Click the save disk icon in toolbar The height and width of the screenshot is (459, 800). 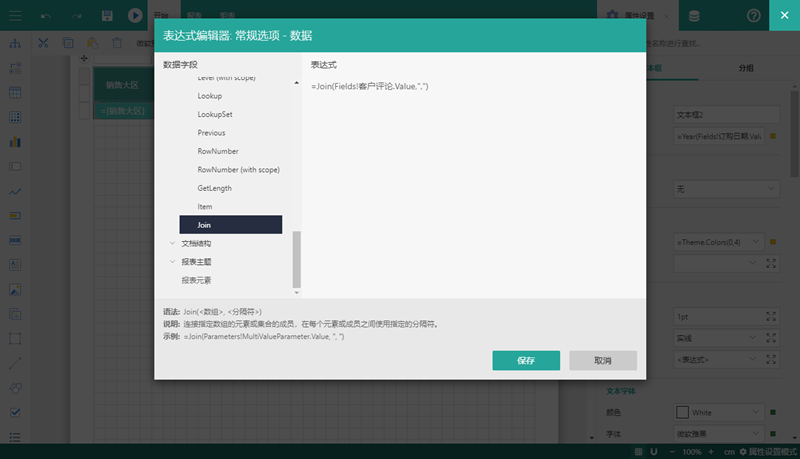(107, 16)
